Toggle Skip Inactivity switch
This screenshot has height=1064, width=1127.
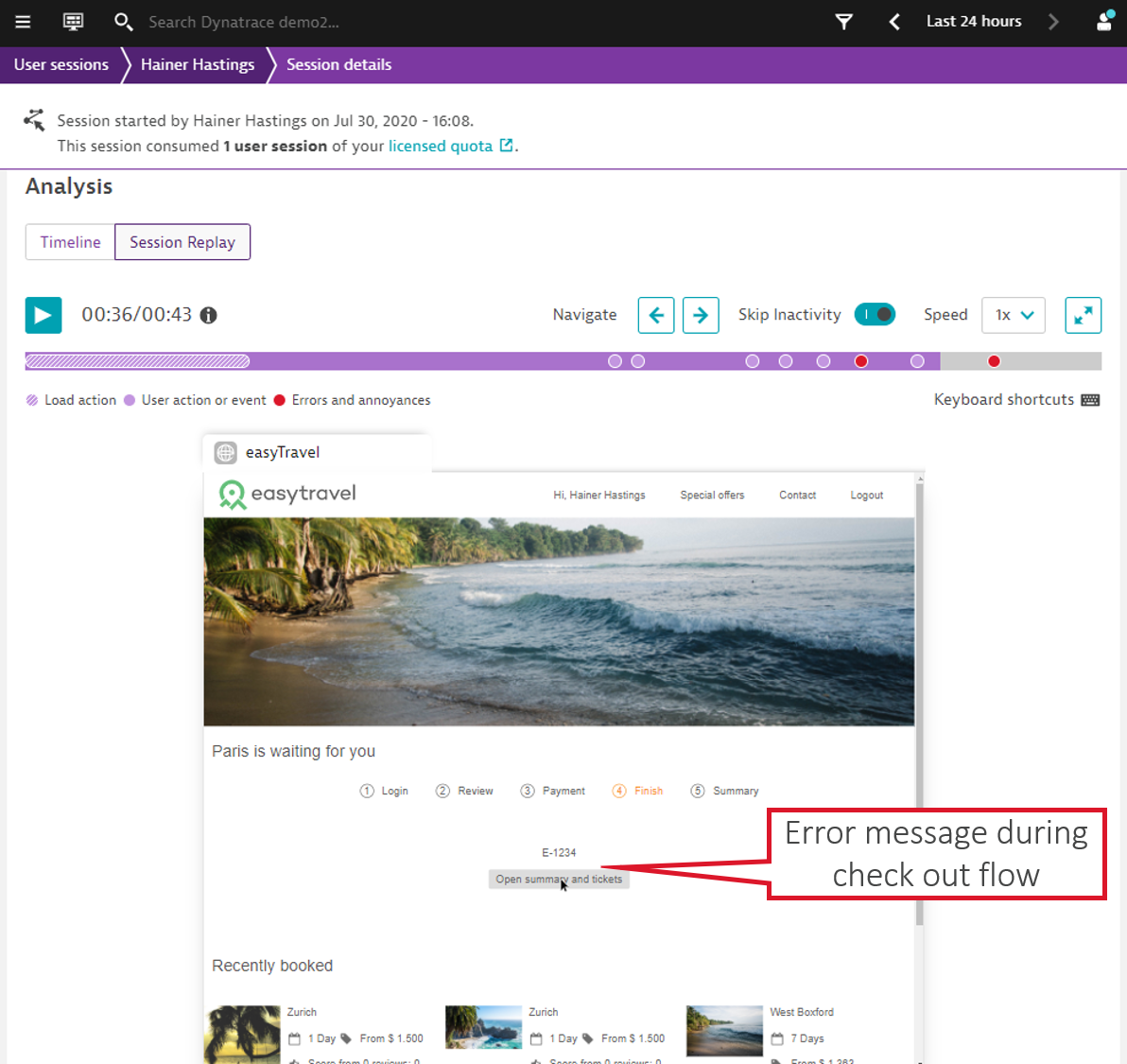875,315
